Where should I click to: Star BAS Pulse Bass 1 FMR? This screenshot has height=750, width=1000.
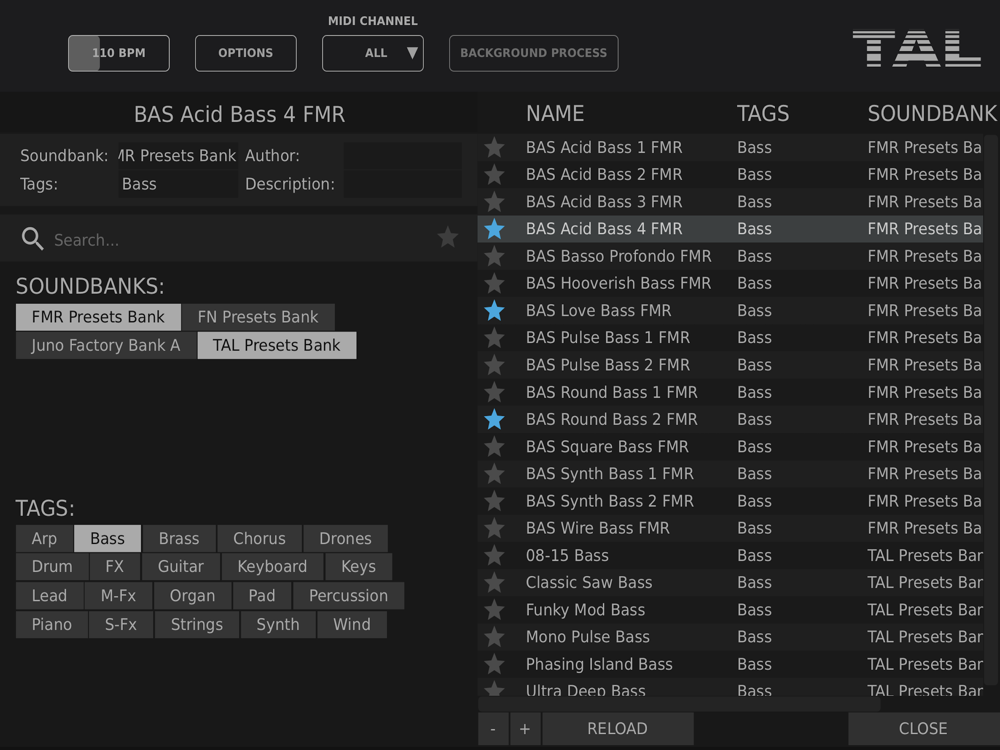(x=494, y=337)
